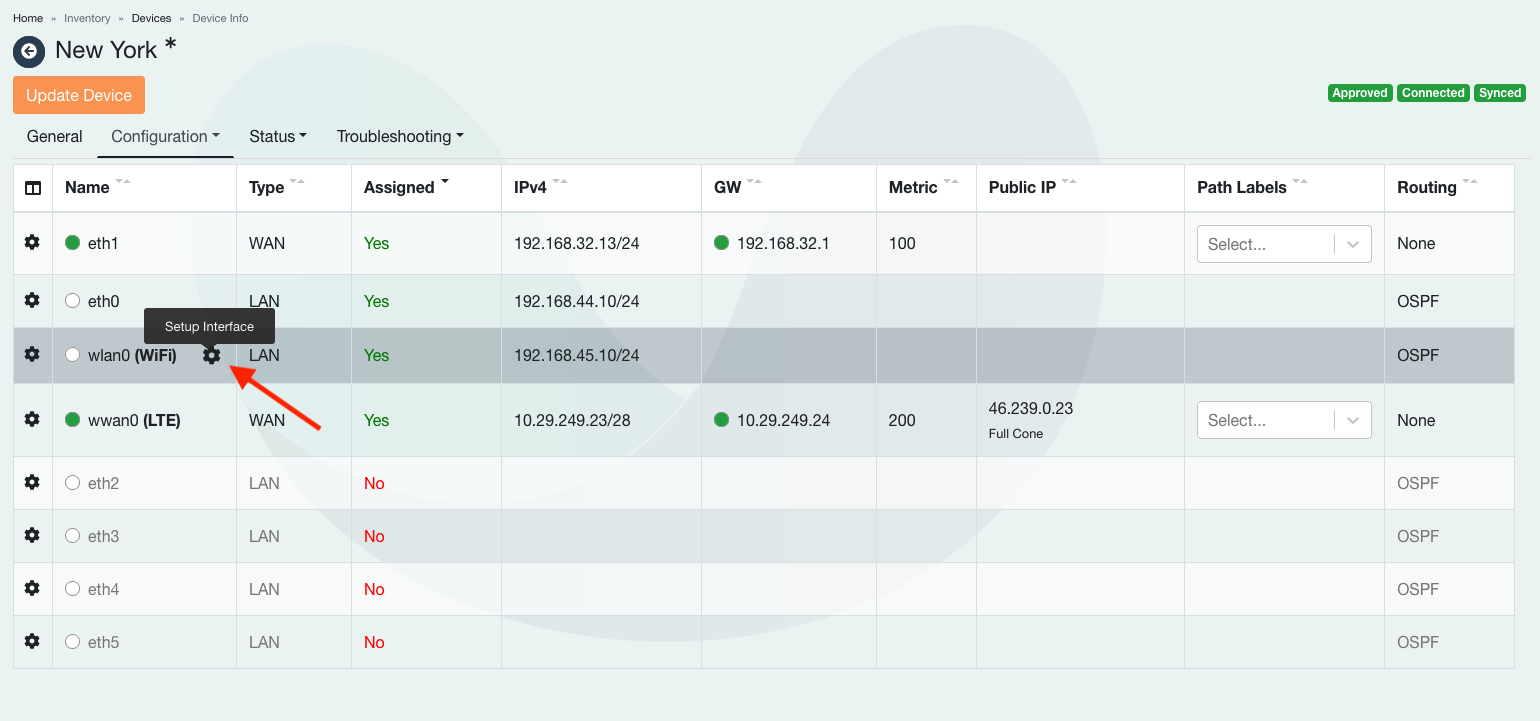Go to Devices in the breadcrumb
The width and height of the screenshot is (1540, 721).
pos(151,18)
